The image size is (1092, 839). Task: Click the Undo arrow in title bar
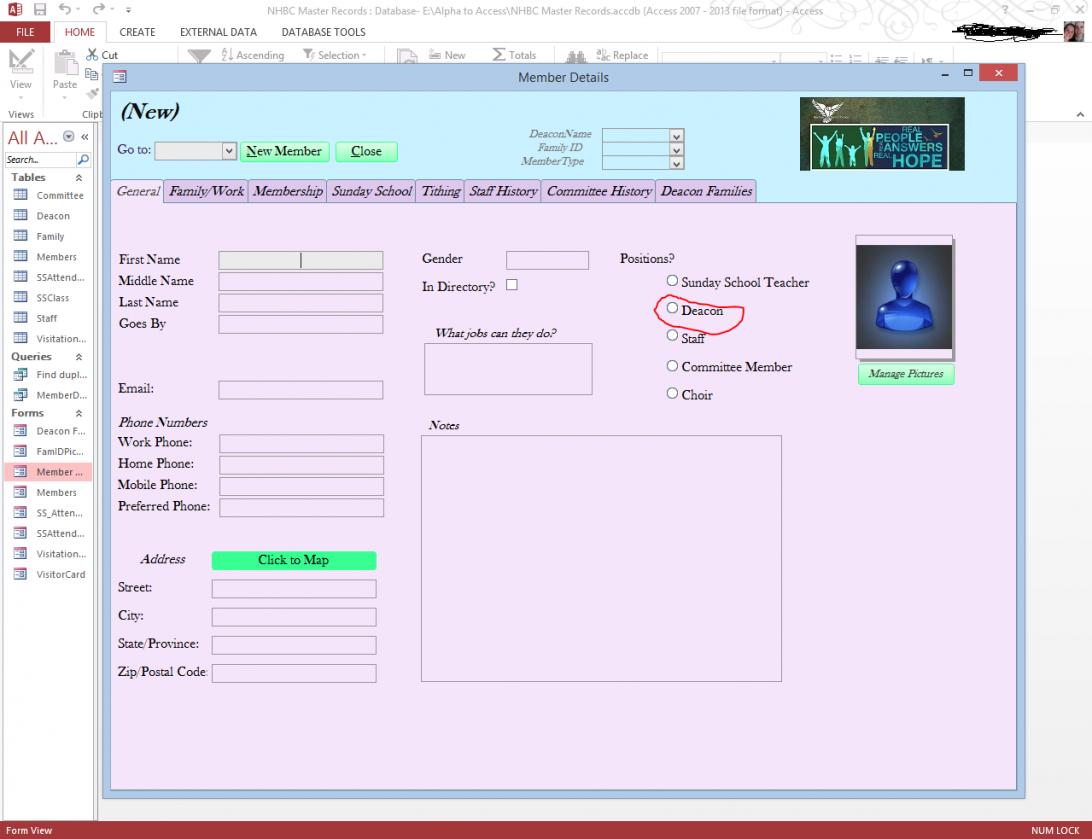(x=64, y=9)
